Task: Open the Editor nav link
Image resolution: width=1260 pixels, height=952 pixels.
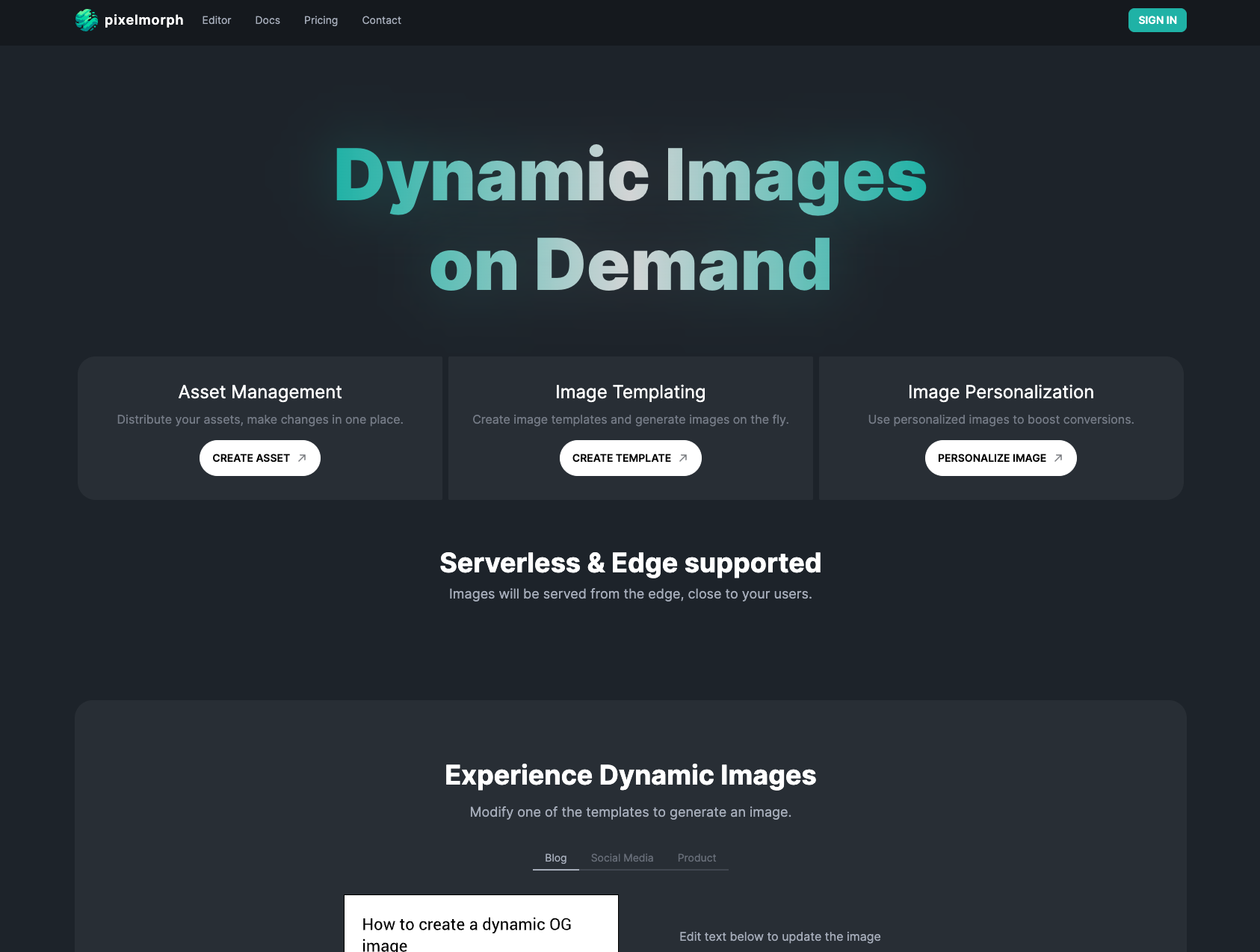Action: (x=217, y=20)
